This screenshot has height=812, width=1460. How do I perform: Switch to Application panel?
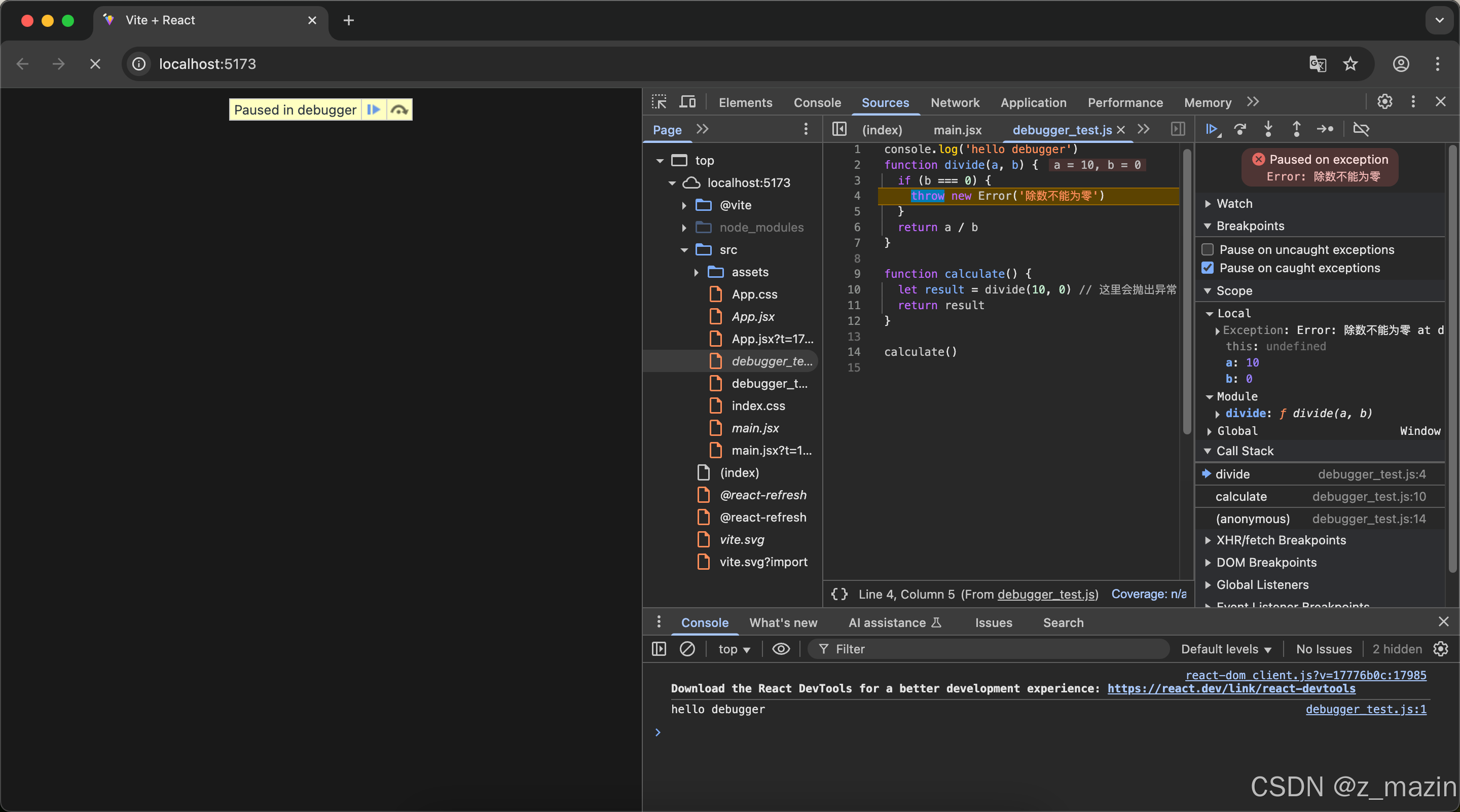point(1033,102)
